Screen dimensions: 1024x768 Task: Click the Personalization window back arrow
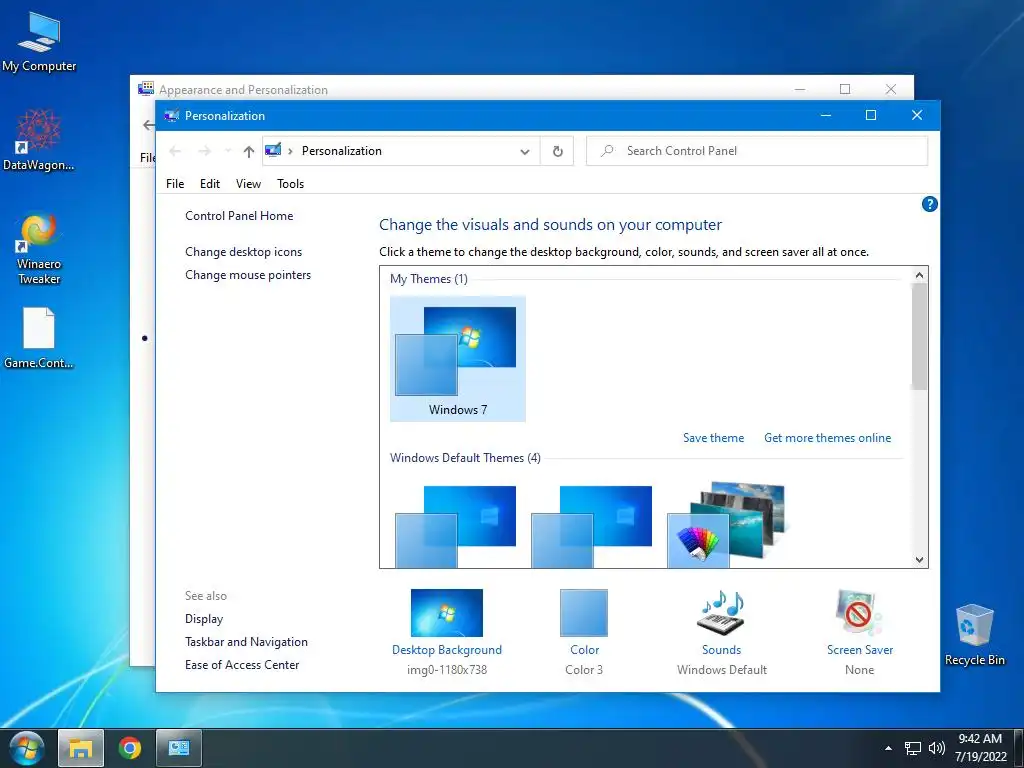[x=175, y=152]
